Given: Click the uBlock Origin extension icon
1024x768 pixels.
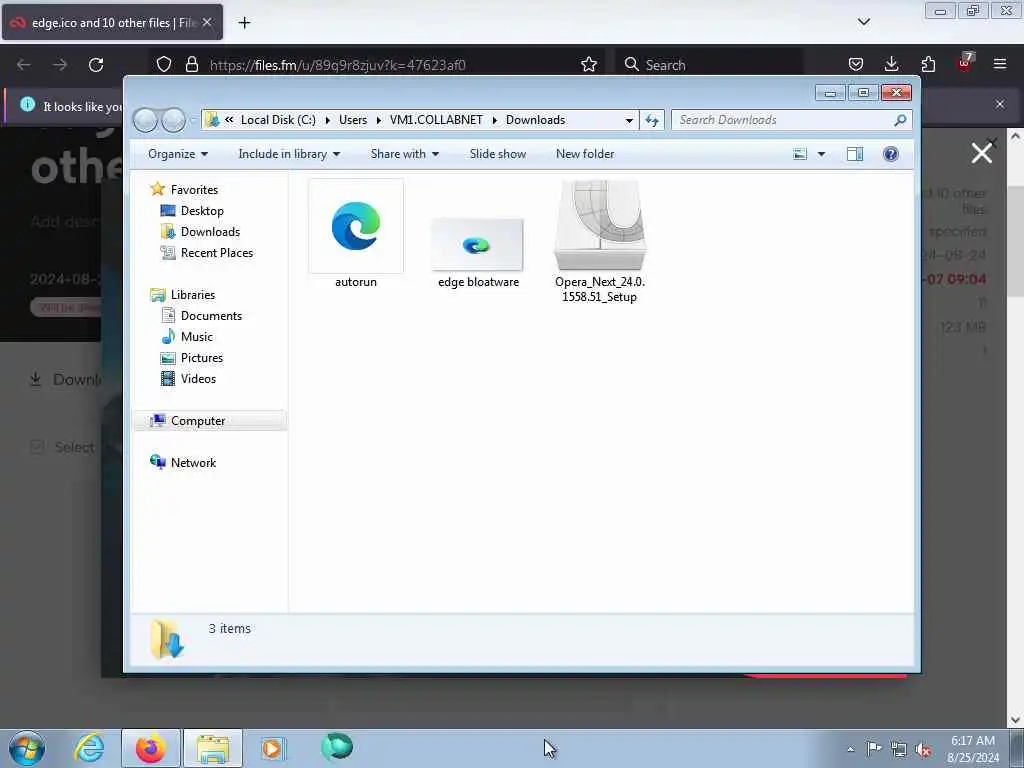Looking at the screenshot, I should click(965, 63).
